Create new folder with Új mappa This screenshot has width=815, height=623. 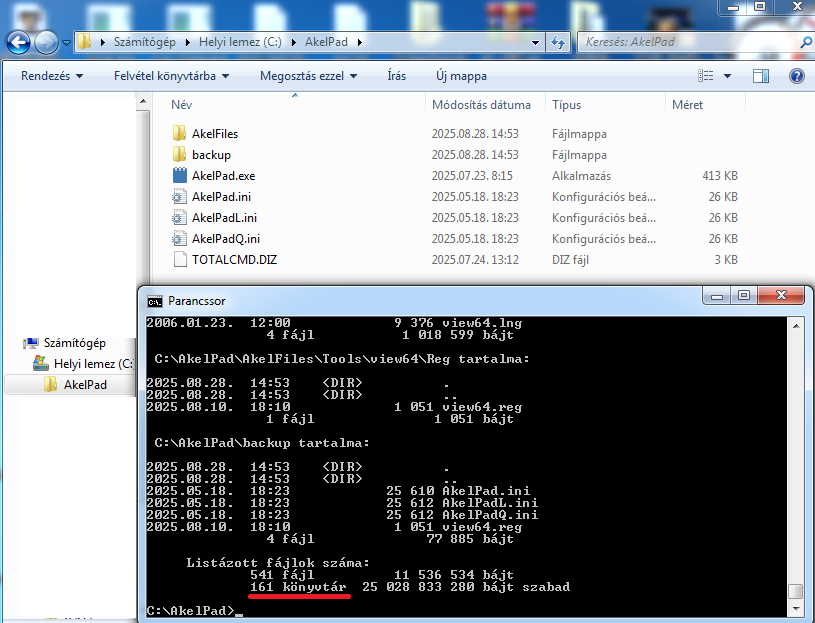(462, 76)
